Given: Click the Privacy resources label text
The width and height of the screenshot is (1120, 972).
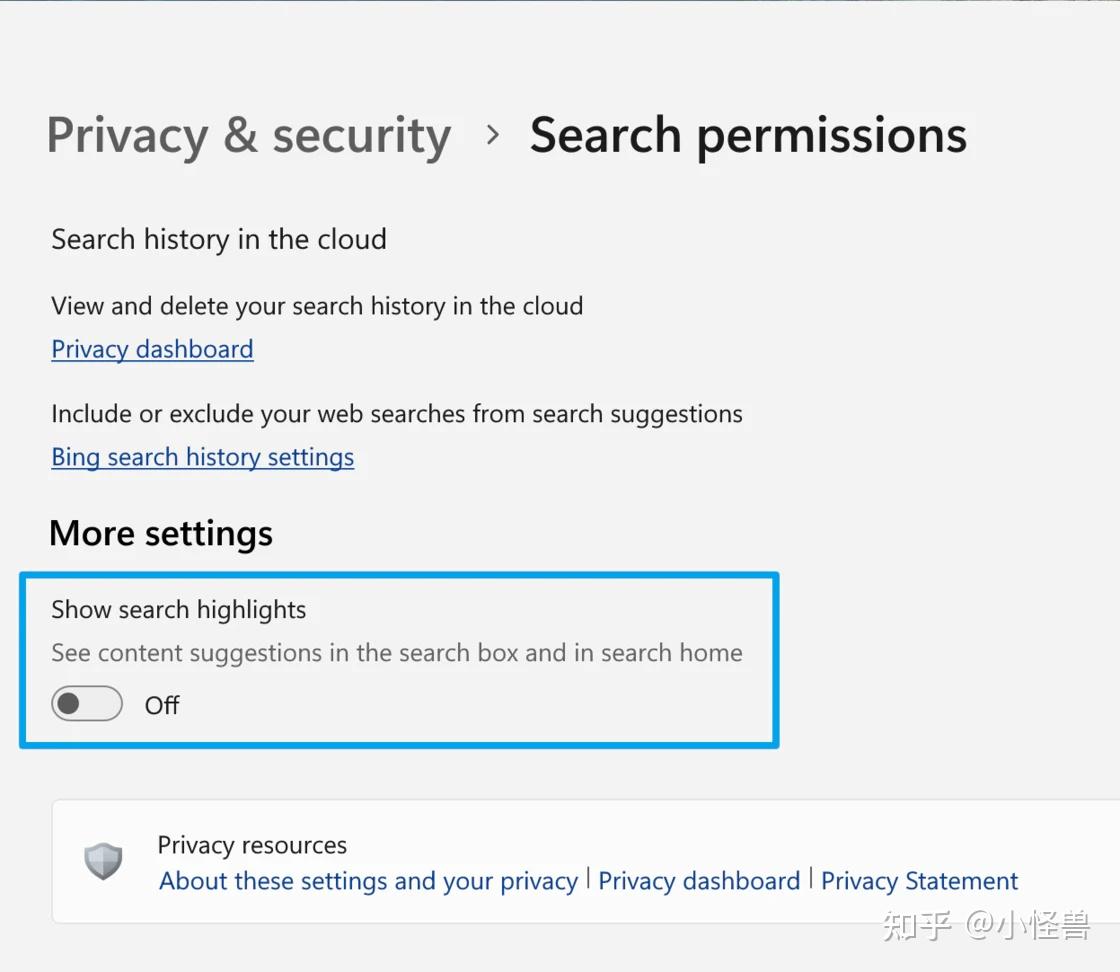Looking at the screenshot, I should [x=252, y=845].
